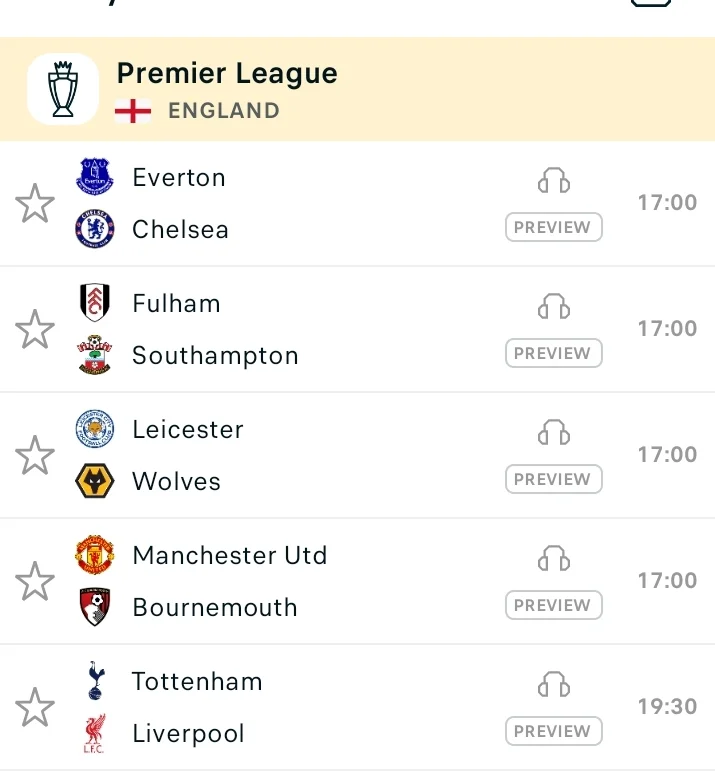This screenshot has height=774, width=715.
Task: Open PREVIEW for Fulham vs Southampton
Action: (x=554, y=353)
